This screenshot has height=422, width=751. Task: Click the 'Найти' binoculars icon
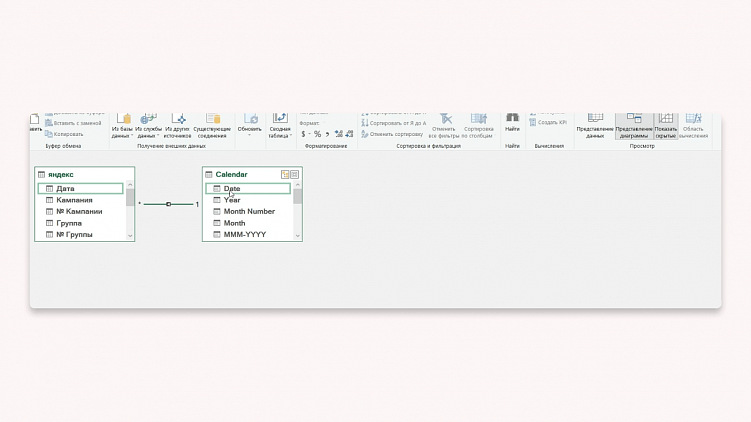click(512, 119)
